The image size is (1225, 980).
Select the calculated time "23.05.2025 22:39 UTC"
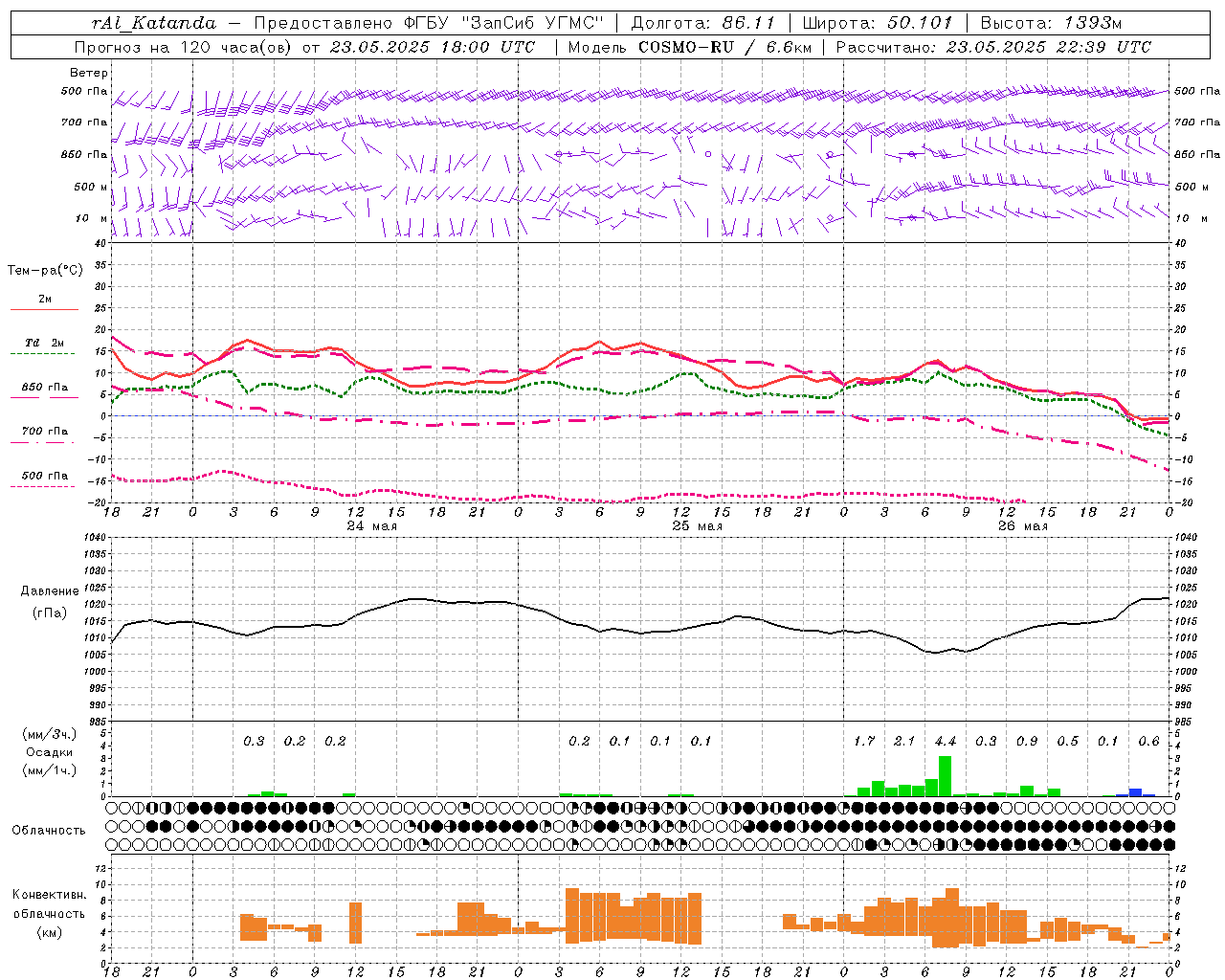pyautogui.click(x=1049, y=47)
